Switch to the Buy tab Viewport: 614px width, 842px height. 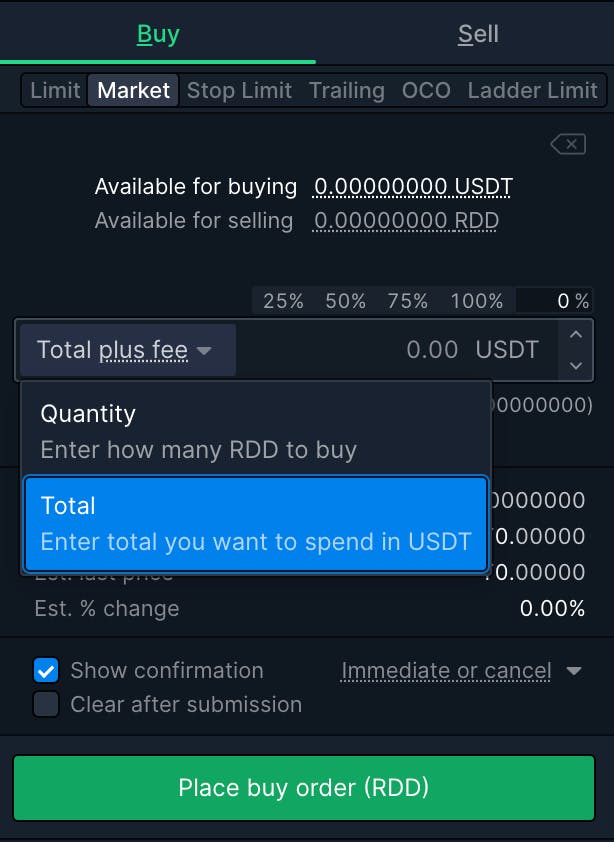[158, 34]
